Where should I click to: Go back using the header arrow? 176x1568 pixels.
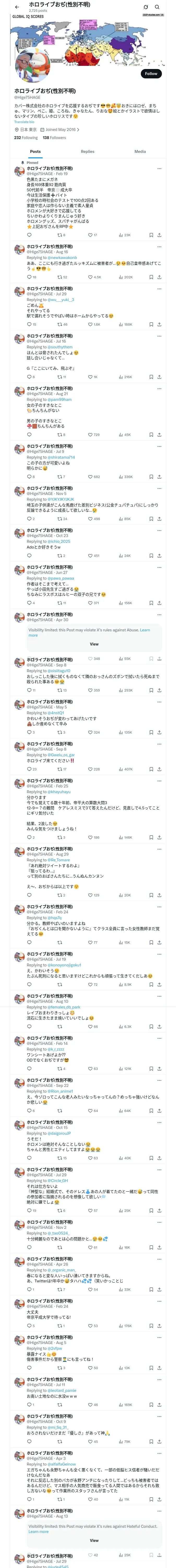pos(16,7)
